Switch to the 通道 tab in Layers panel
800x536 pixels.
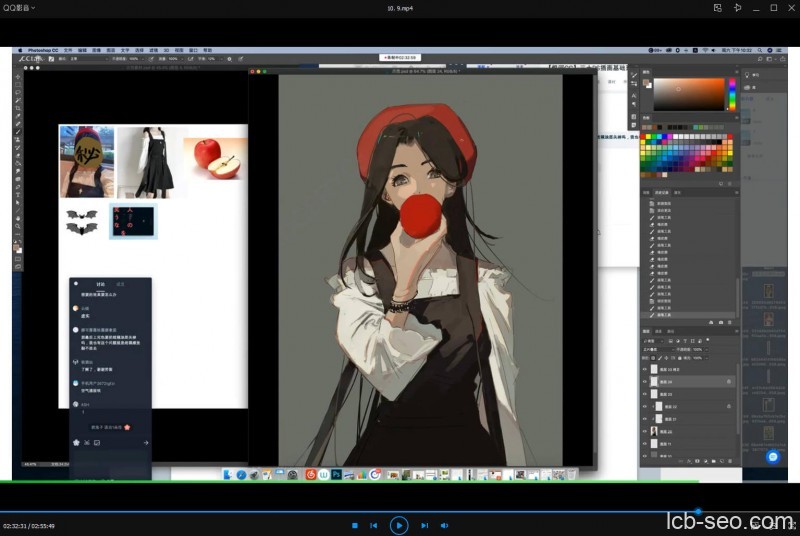point(658,331)
